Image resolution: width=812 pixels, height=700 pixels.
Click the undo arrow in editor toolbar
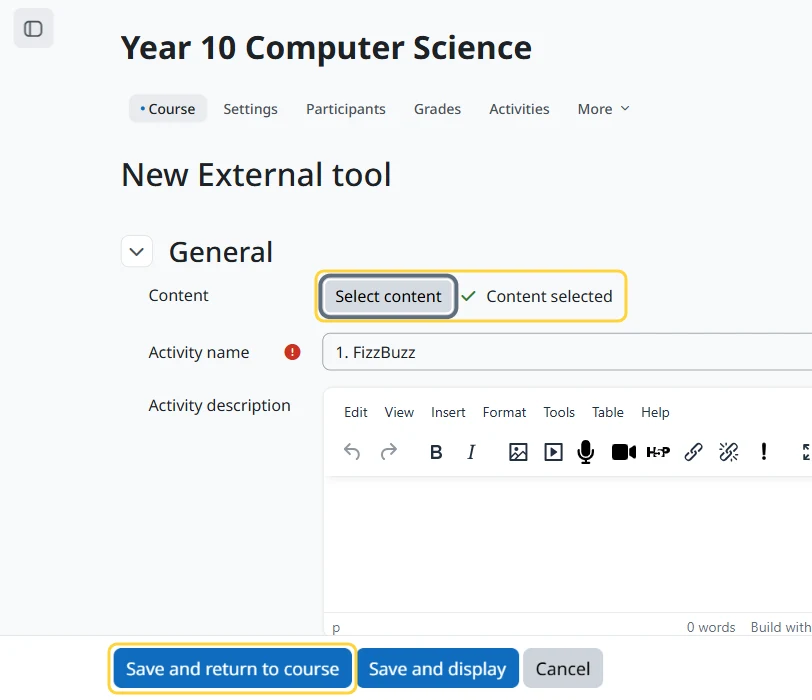pyautogui.click(x=352, y=452)
